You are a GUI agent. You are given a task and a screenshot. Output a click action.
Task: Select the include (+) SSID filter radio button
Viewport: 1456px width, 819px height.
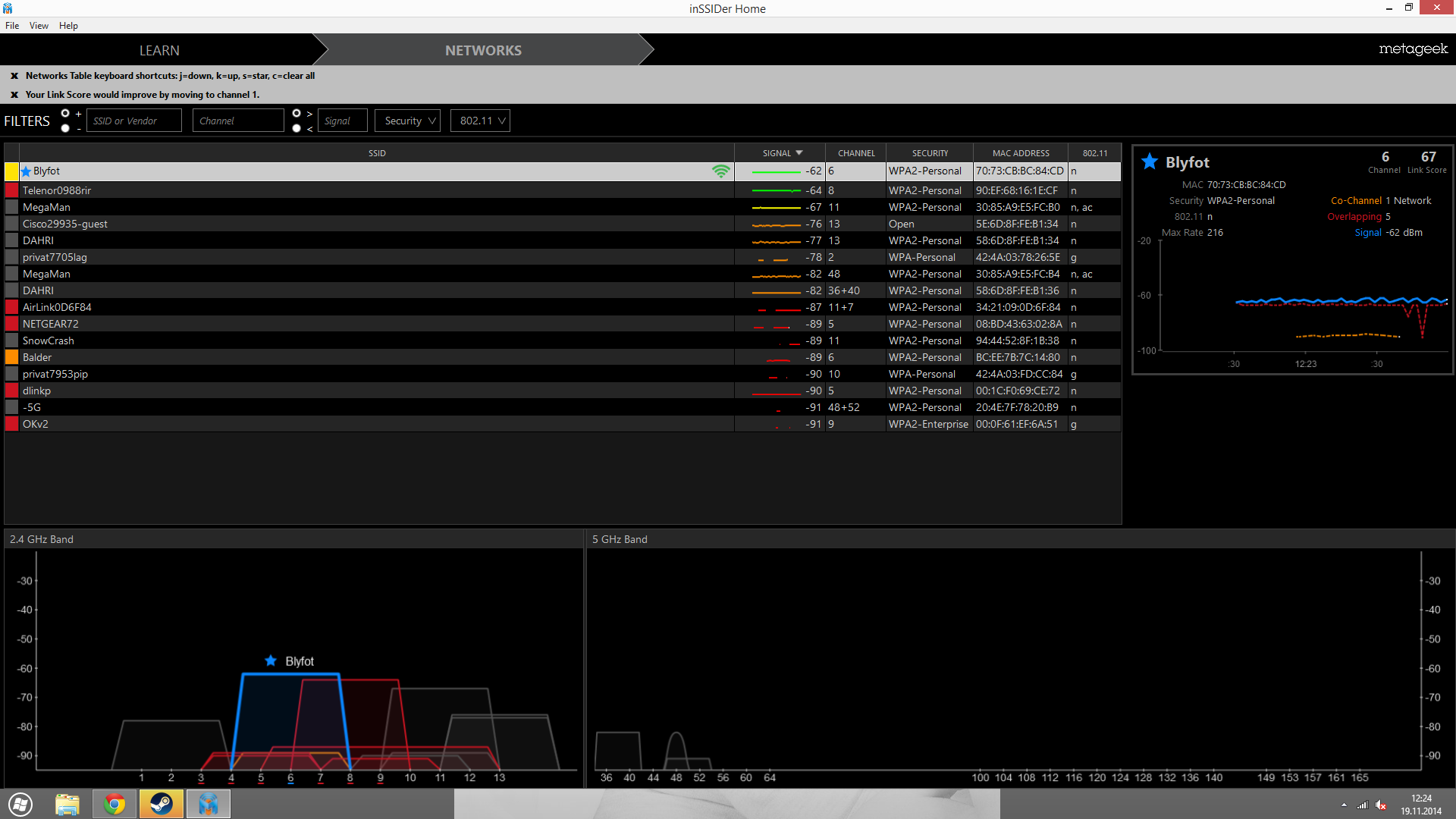coord(65,113)
